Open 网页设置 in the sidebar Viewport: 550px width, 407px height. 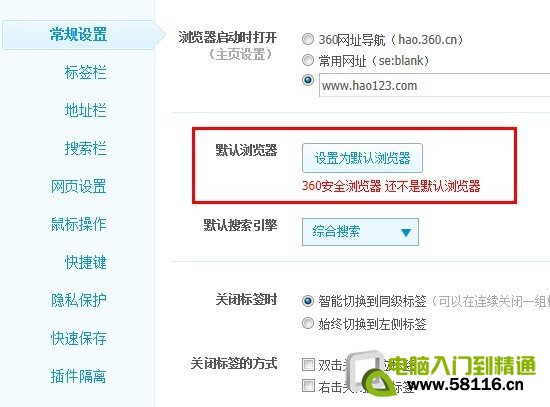click(79, 186)
